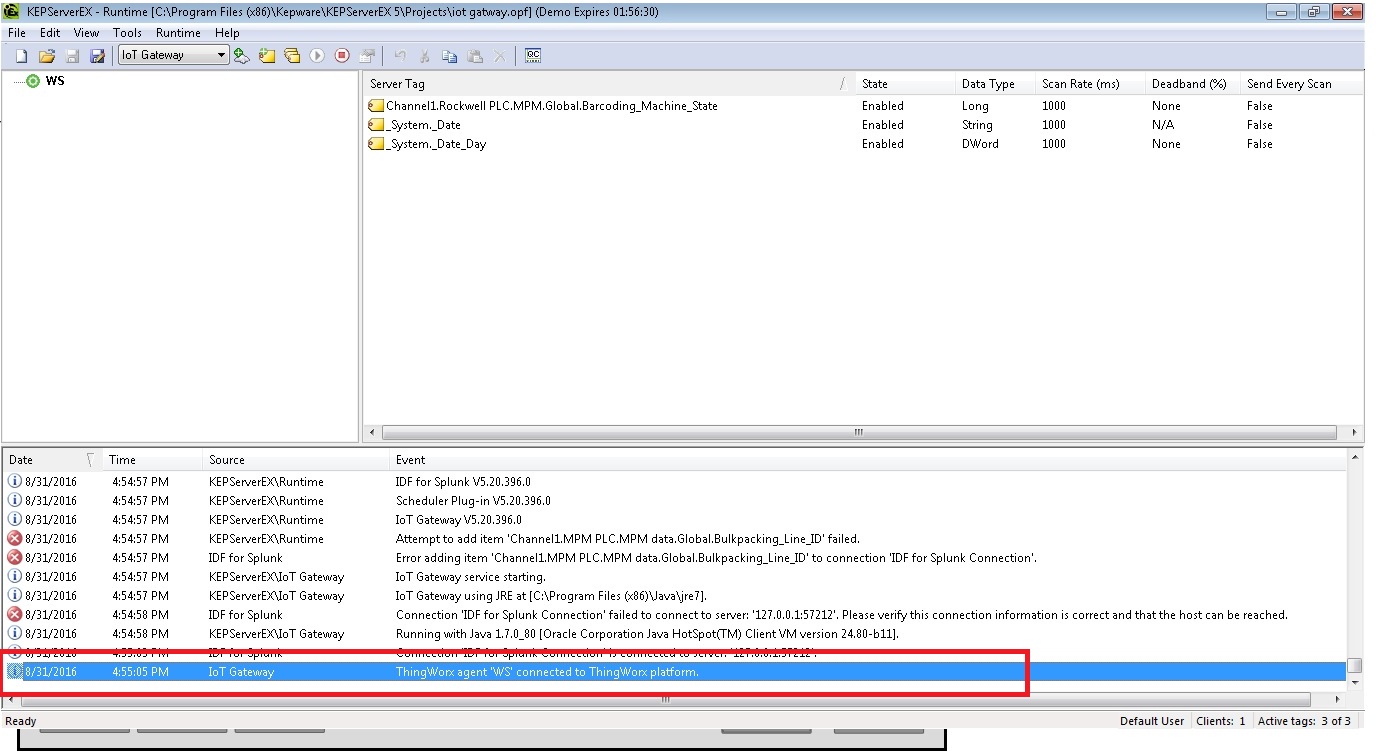1376x755 pixels.
Task: Stop the agent with the red stop icon
Action: coord(341,55)
